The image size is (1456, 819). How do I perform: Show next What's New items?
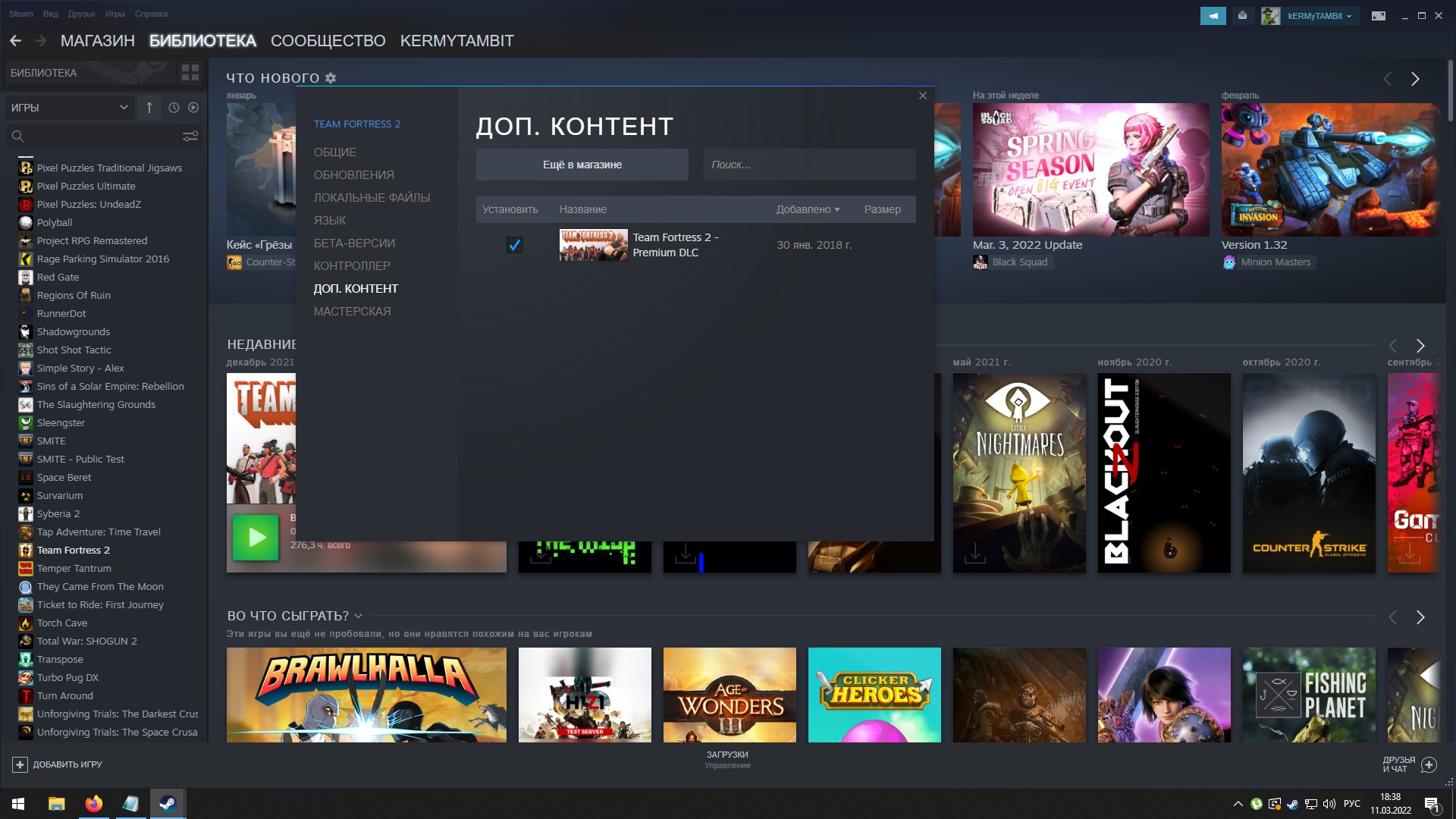coord(1415,79)
